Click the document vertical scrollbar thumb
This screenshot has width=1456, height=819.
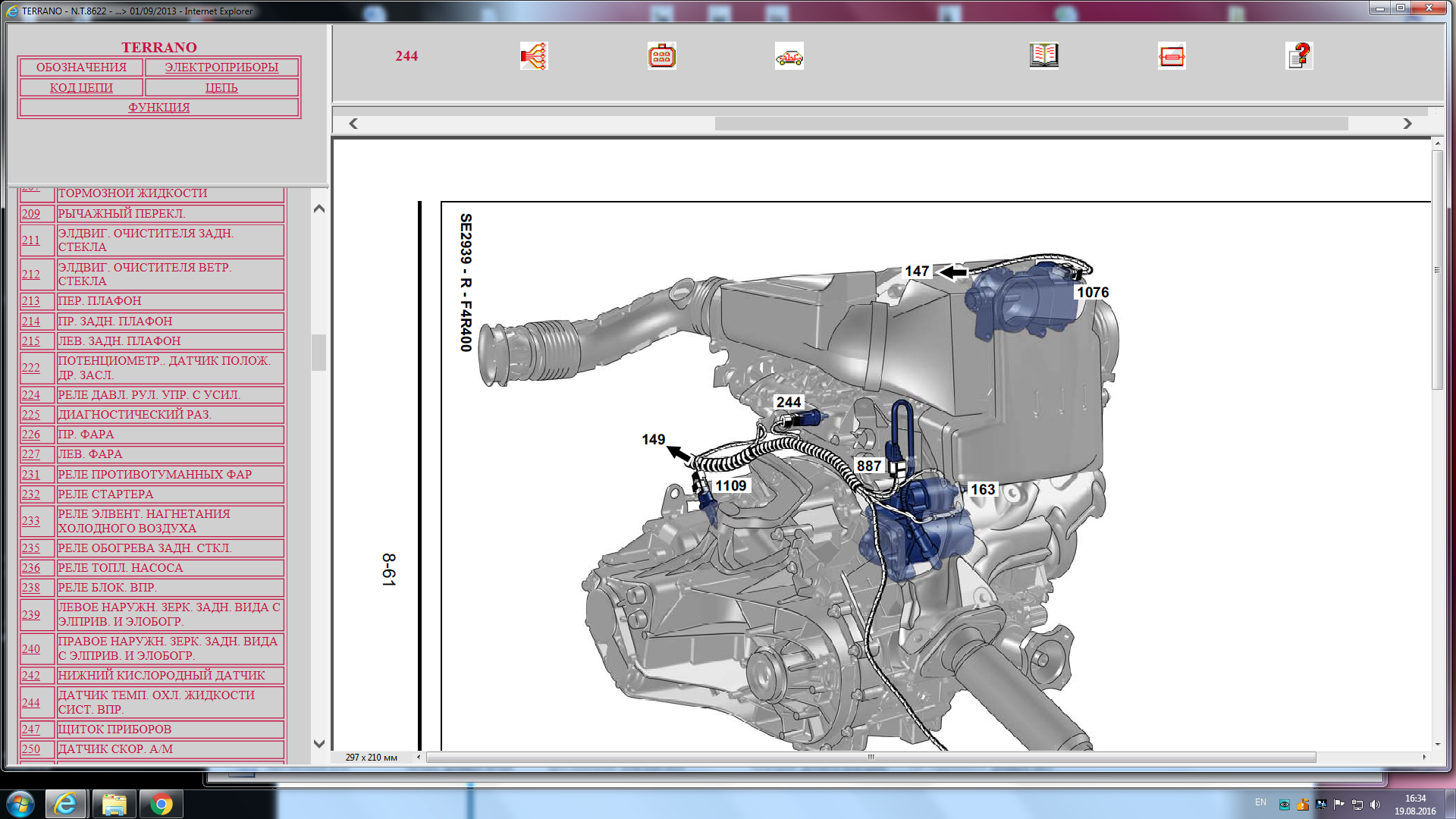coord(1437,270)
